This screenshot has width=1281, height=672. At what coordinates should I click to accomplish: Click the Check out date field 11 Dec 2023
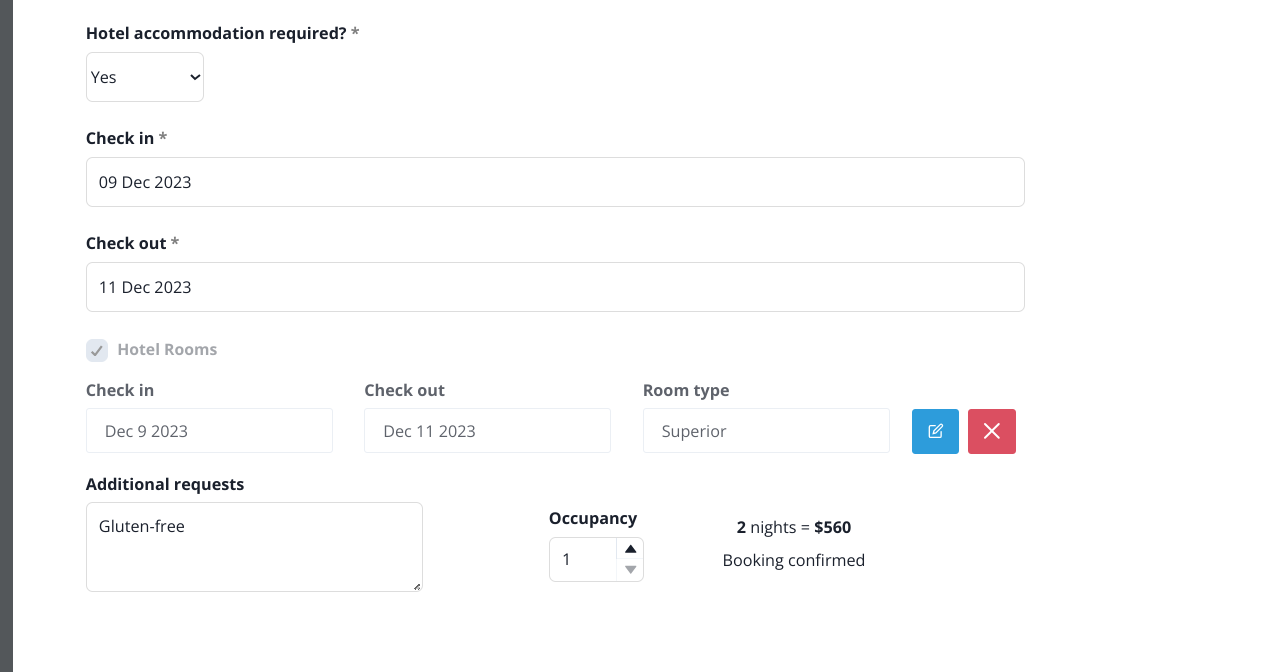pyautogui.click(x=555, y=287)
